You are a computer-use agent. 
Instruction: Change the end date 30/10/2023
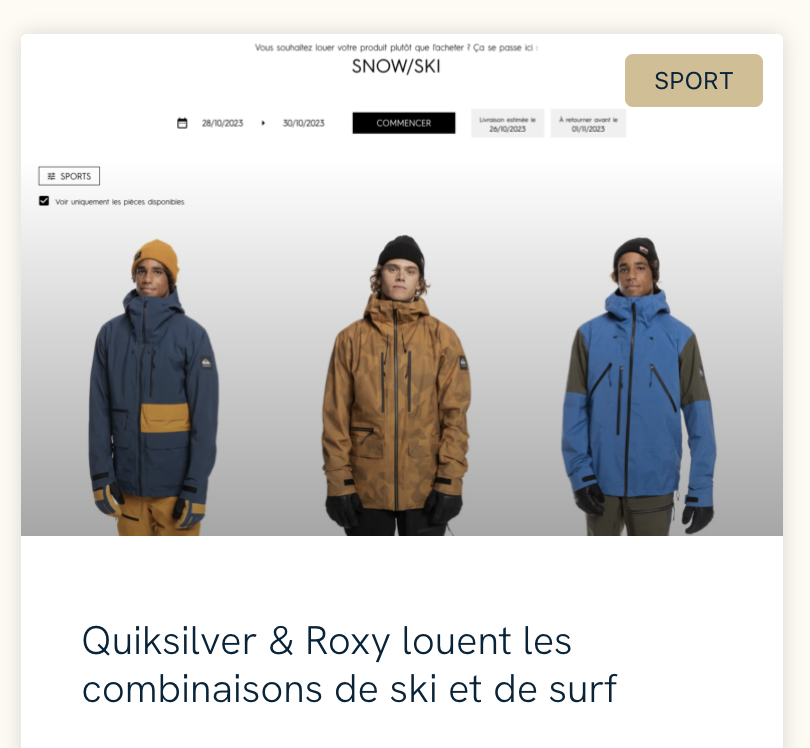tap(303, 123)
